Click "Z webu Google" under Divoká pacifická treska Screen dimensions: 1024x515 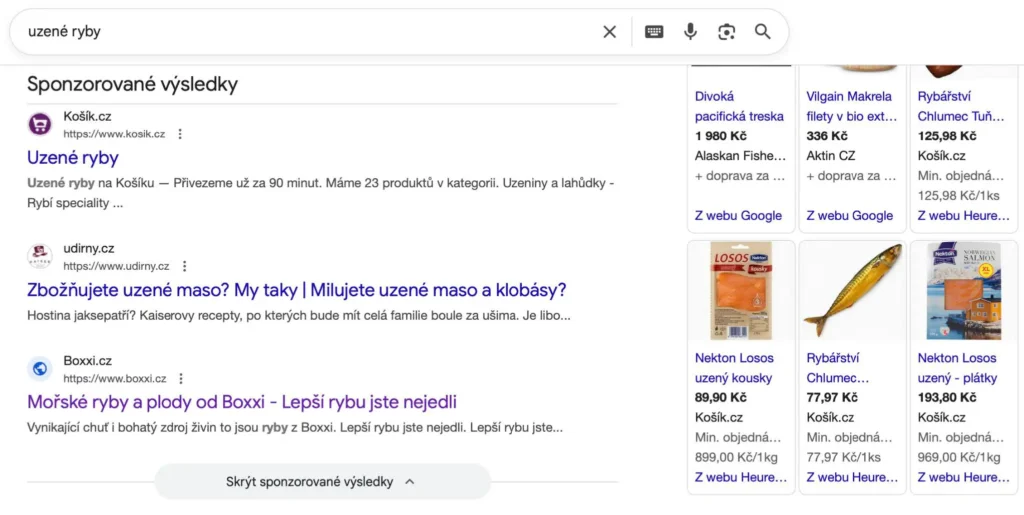coord(739,216)
